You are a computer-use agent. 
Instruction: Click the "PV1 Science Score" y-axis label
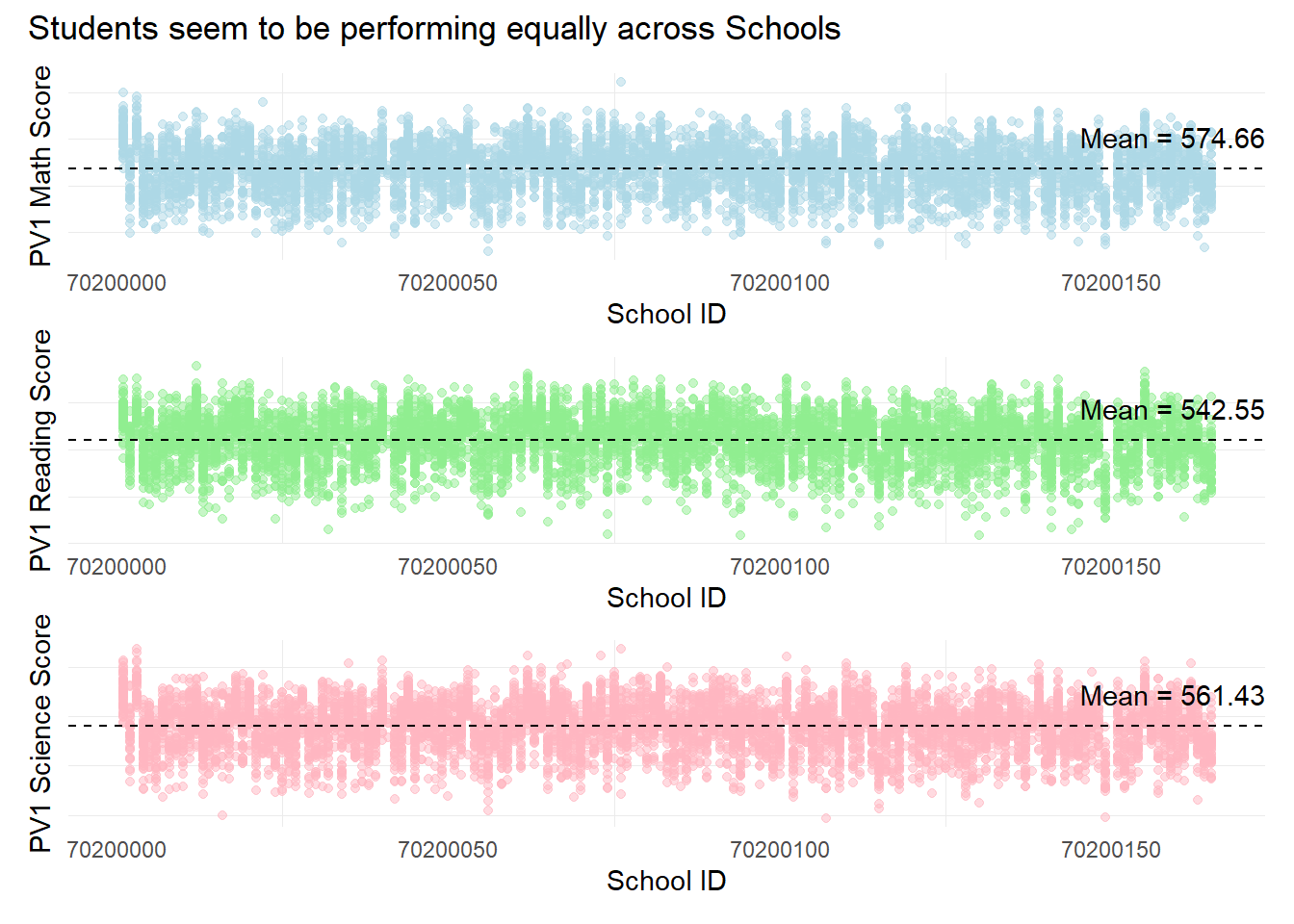(40, 733)
